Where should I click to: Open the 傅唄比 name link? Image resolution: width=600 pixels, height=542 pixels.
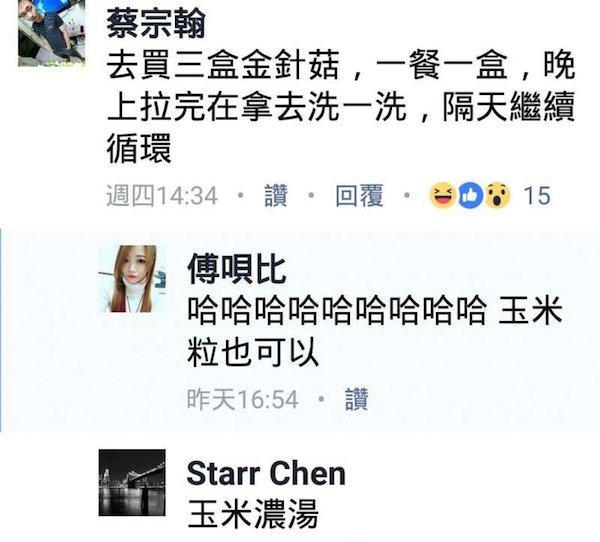tap(237, 269)
